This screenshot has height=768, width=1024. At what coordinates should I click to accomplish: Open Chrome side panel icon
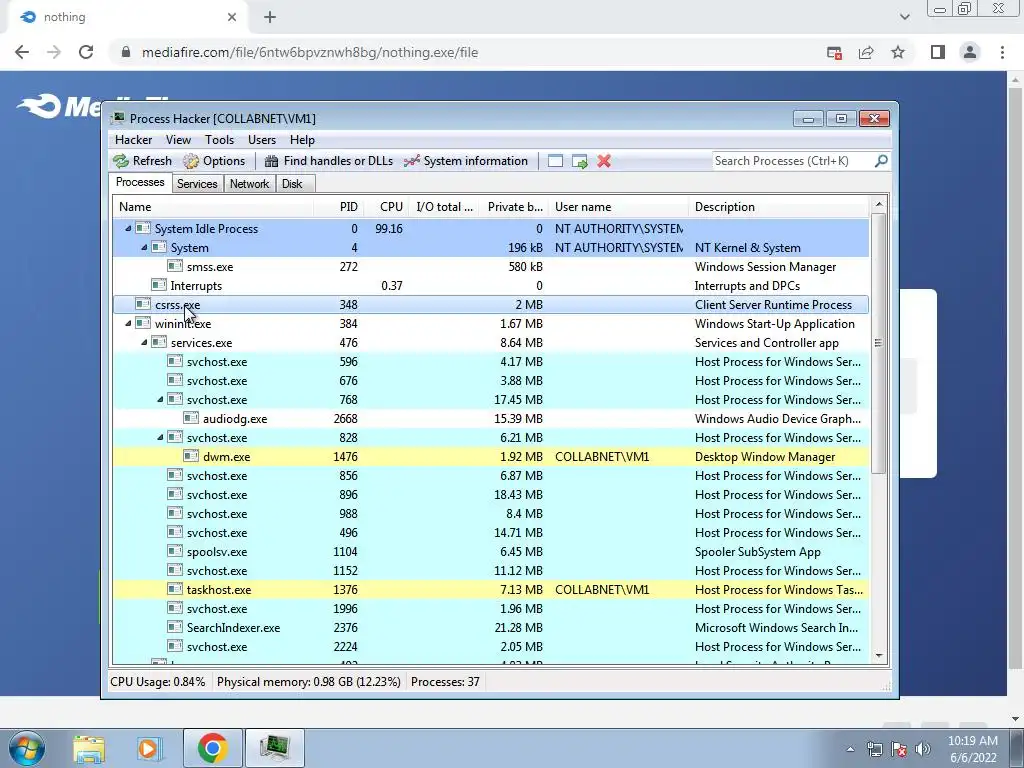[938, 52]
